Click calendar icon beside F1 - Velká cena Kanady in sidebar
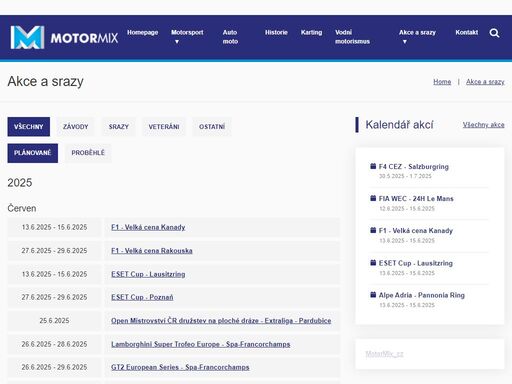The image size is (512, 384). (373, 230)
